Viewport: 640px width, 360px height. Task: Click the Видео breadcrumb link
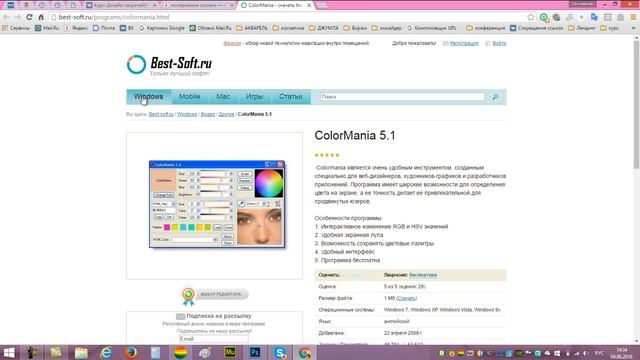pyautogui.click(x=208, y=114)
